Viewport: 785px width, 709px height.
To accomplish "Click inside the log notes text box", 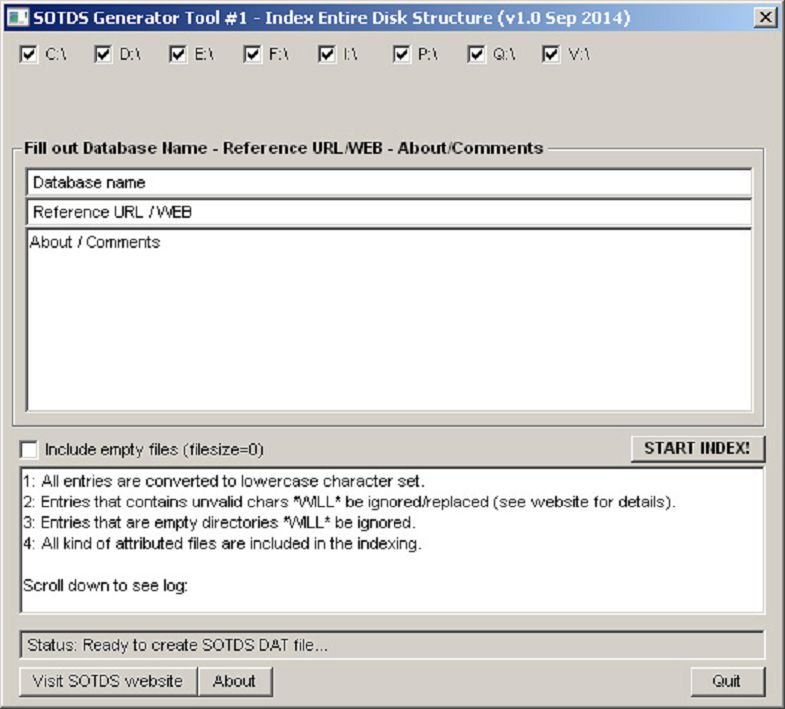I will pyautogui.click(x=392, y=540).
